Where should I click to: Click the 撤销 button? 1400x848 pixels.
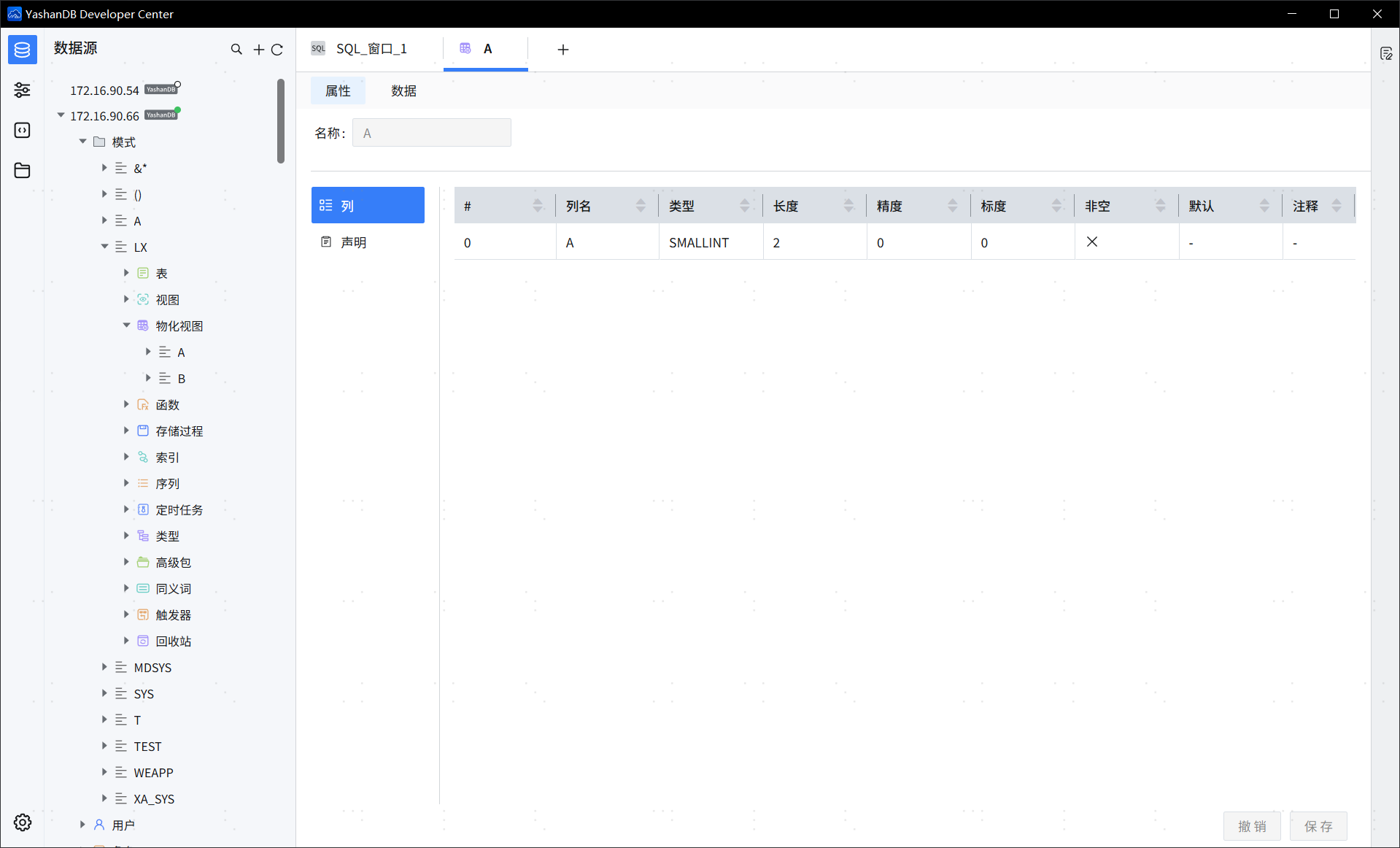click(1252, 826)
